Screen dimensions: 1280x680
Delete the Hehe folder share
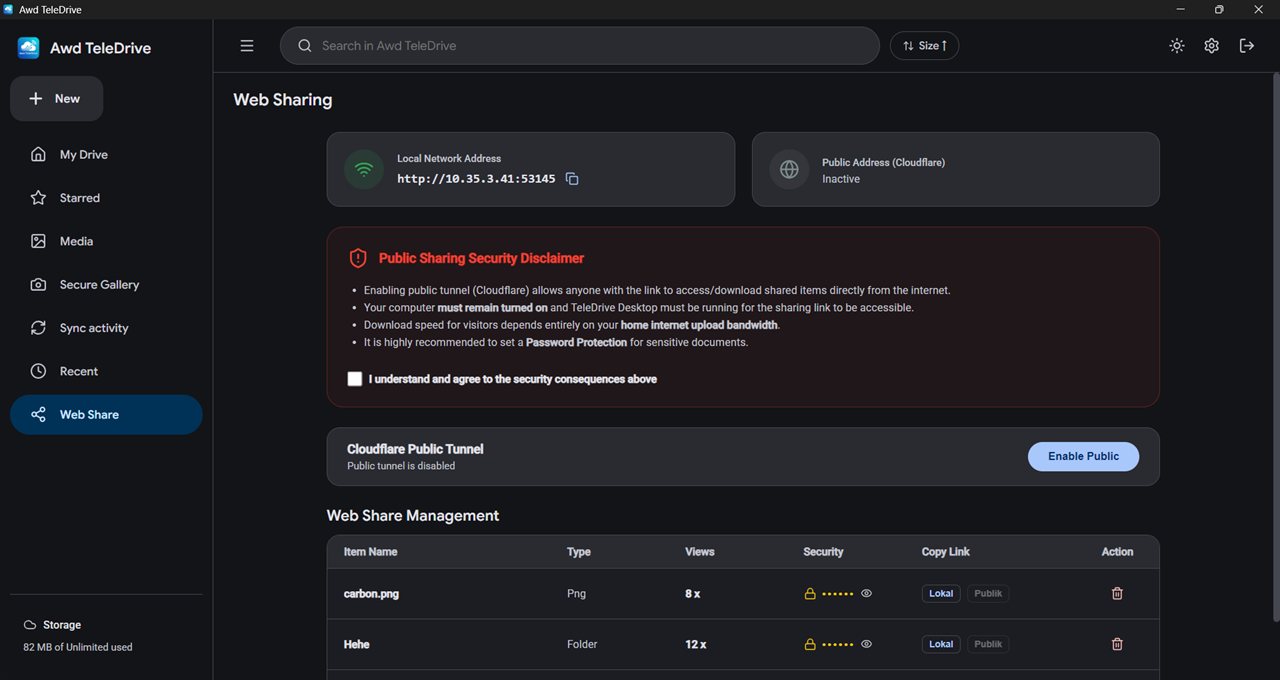point(1117,644)
